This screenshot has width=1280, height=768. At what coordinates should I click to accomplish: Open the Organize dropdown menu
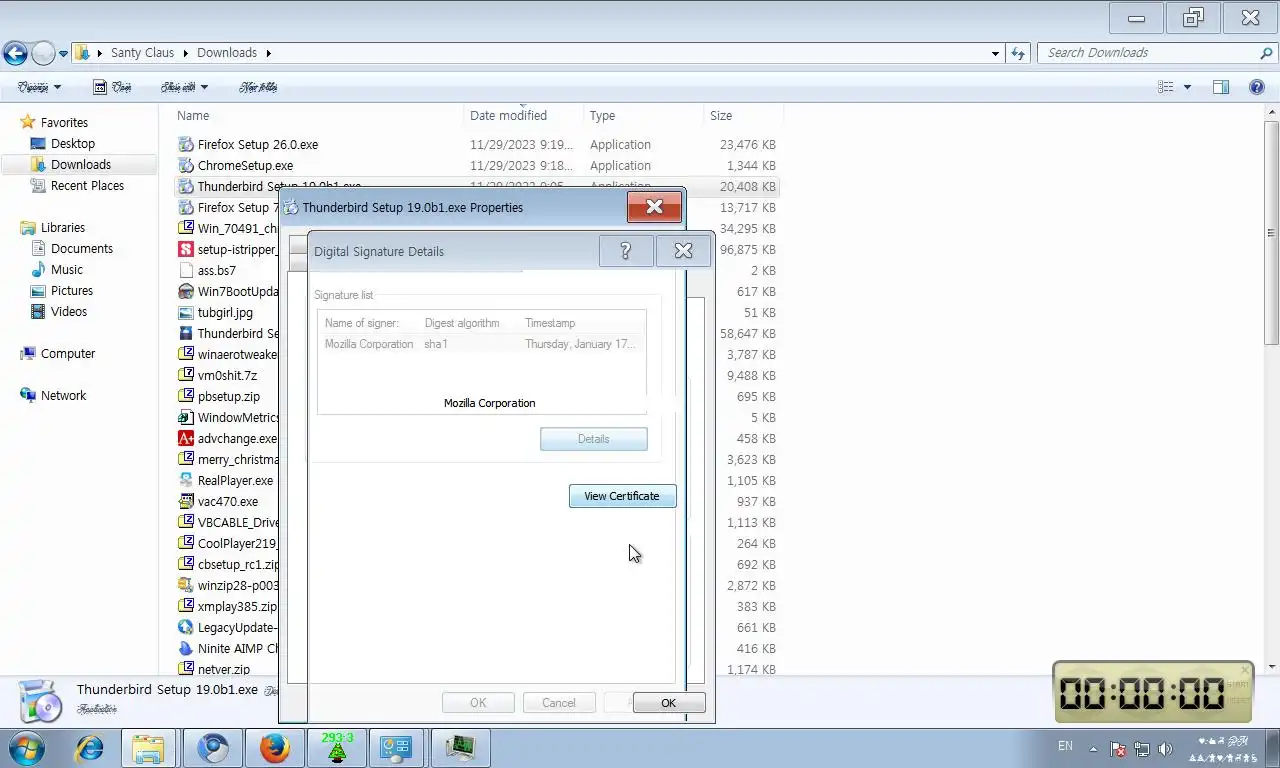[x=40, y=87]
